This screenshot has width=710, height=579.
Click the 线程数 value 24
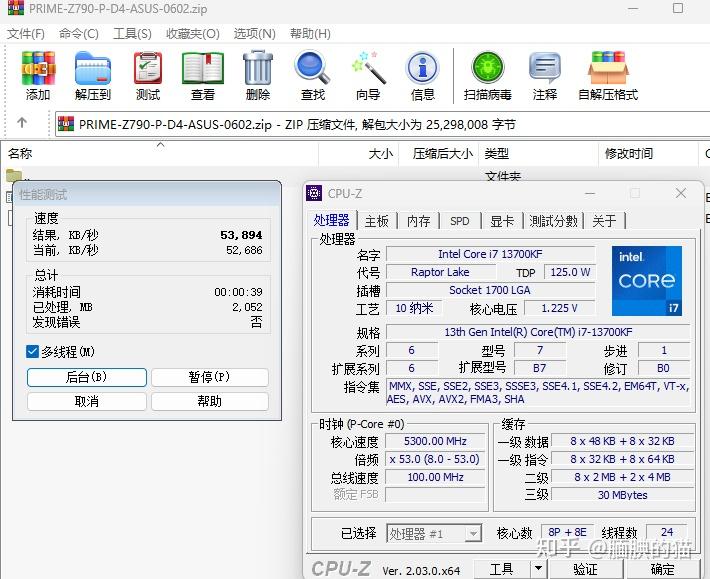tap(667, 532)
